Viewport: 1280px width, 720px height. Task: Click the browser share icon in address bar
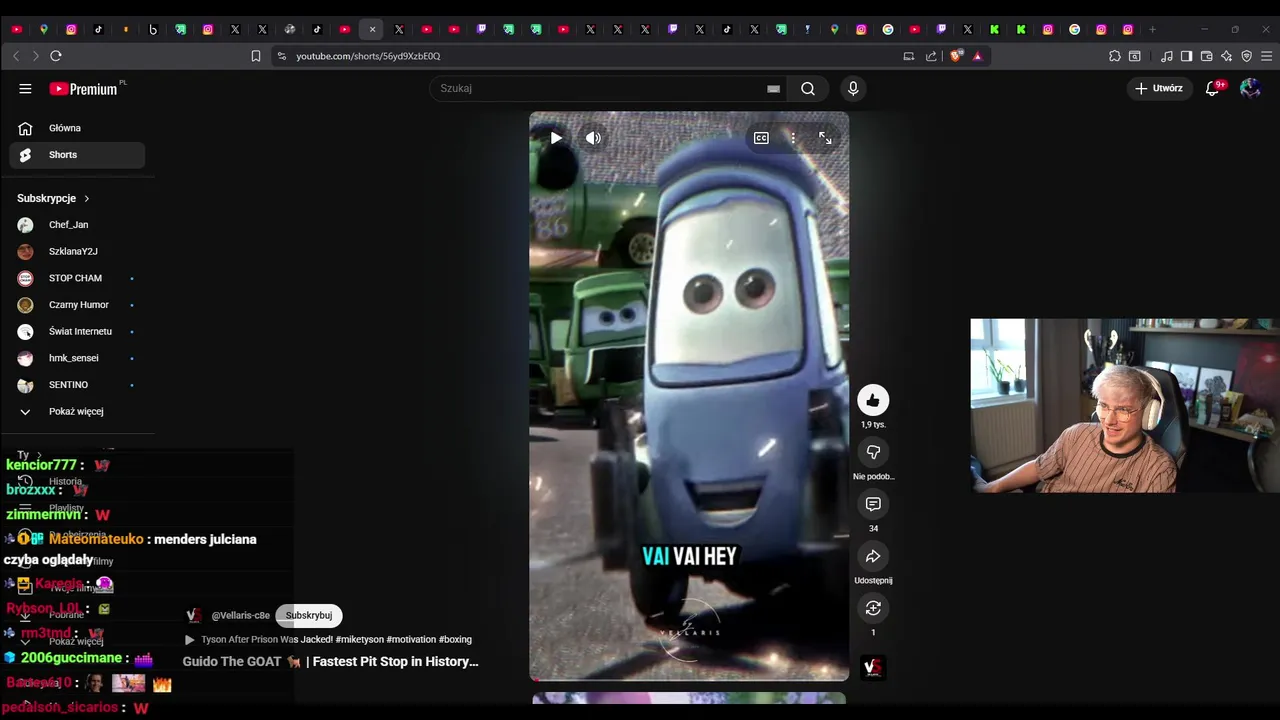[x=931, y=56]
